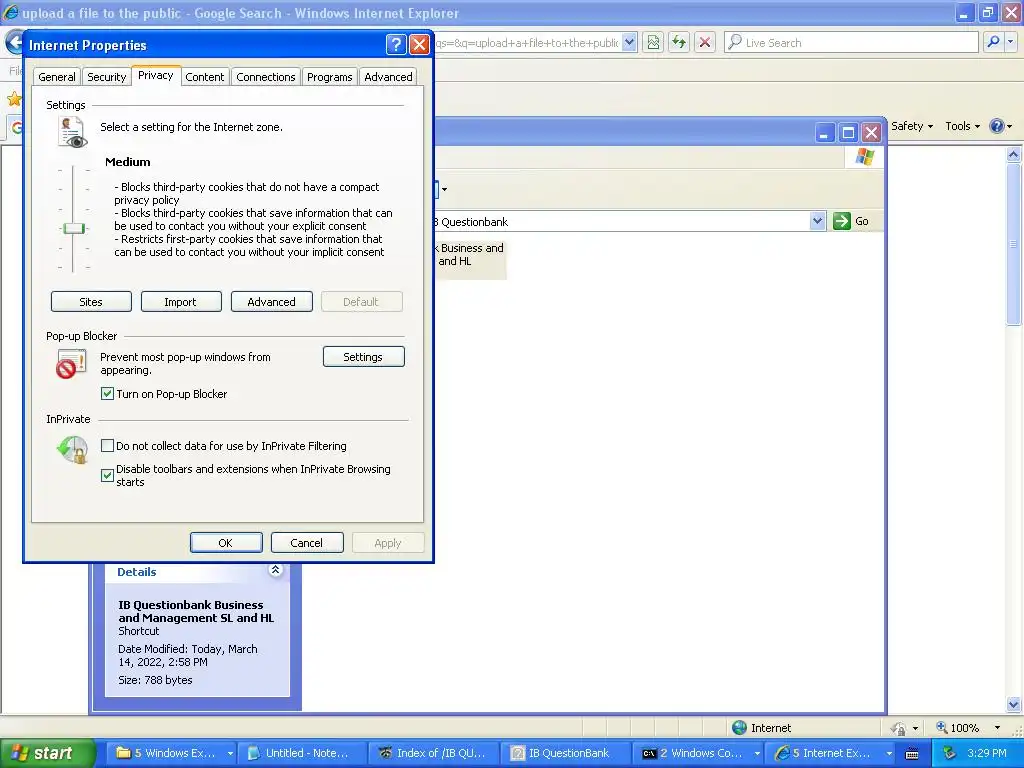The width and height of the screenshot is (1024, 768).
Task: Click the IE Help icon
Action: [997, 126]
